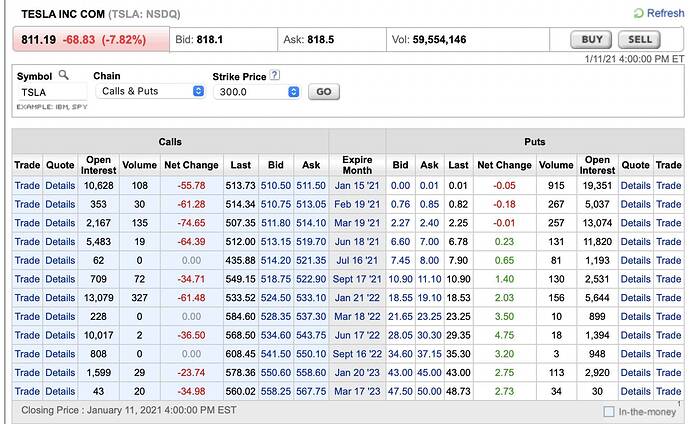Screen dimensions: 690x424
Task: Click calls net change -74.65 cell
Action: (191, 223)
